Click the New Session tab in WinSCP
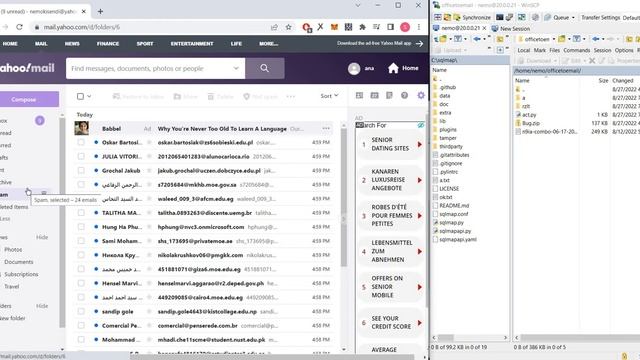The image size is (640, 360). [511, 29]
